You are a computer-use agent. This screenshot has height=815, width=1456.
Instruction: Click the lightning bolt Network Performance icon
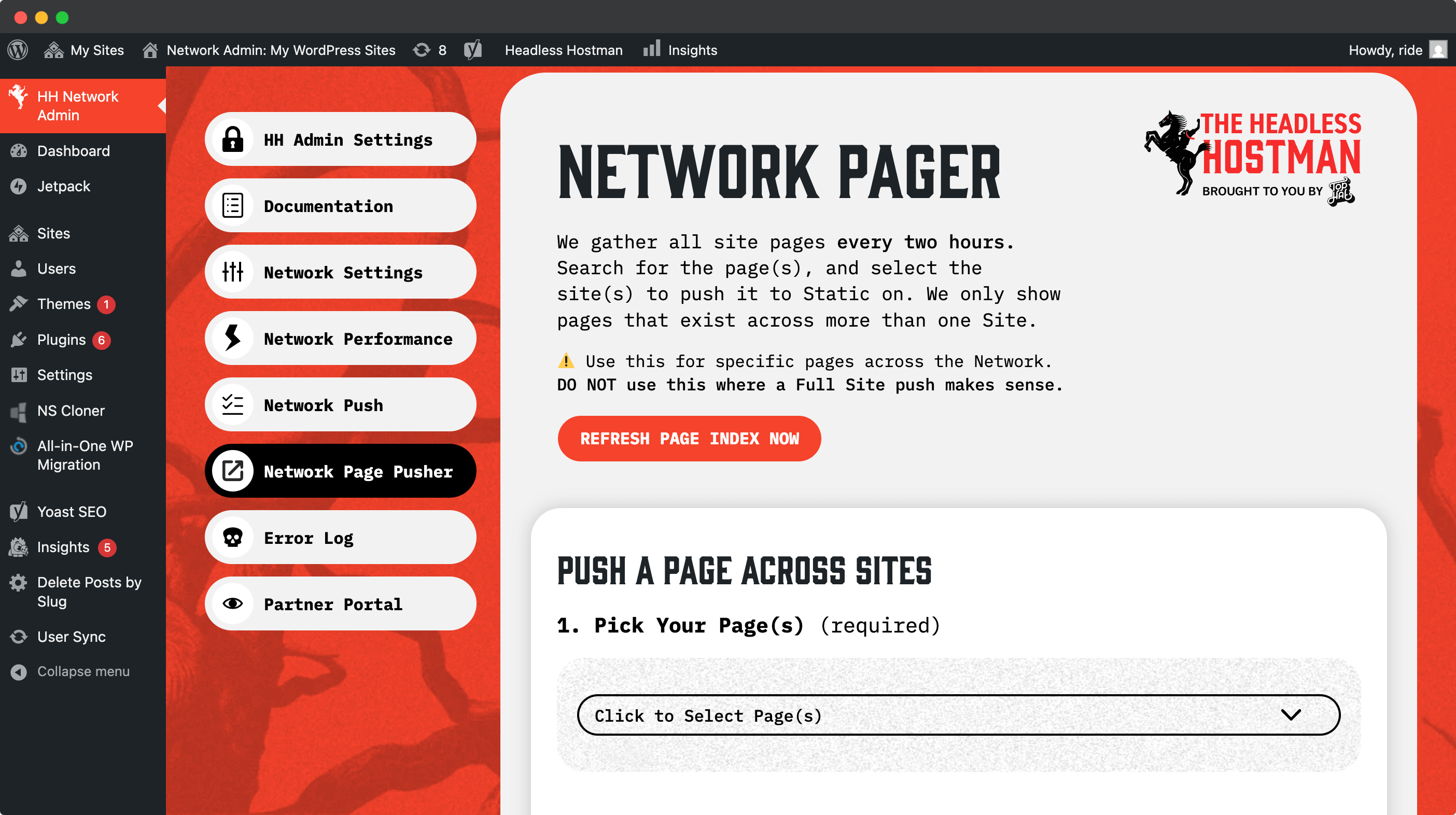pyautogui.click(x=232, y=338)
